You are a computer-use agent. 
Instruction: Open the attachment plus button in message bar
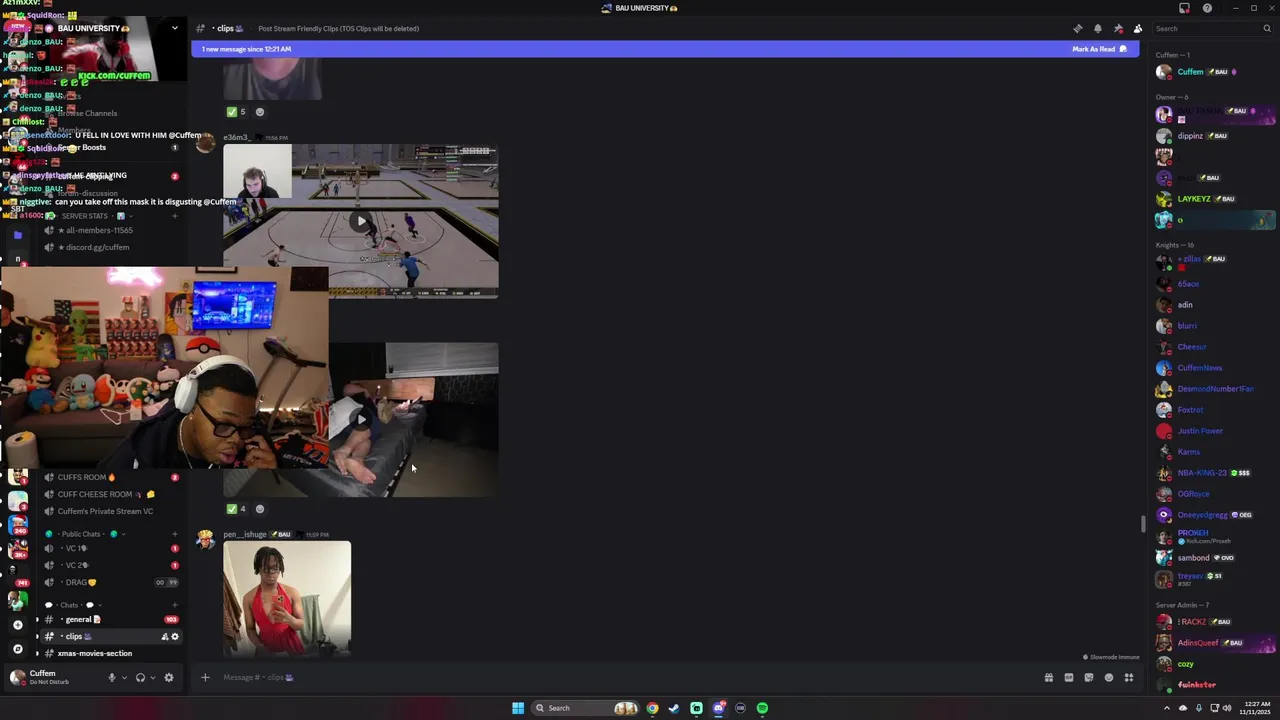click(x=205, y=677)
